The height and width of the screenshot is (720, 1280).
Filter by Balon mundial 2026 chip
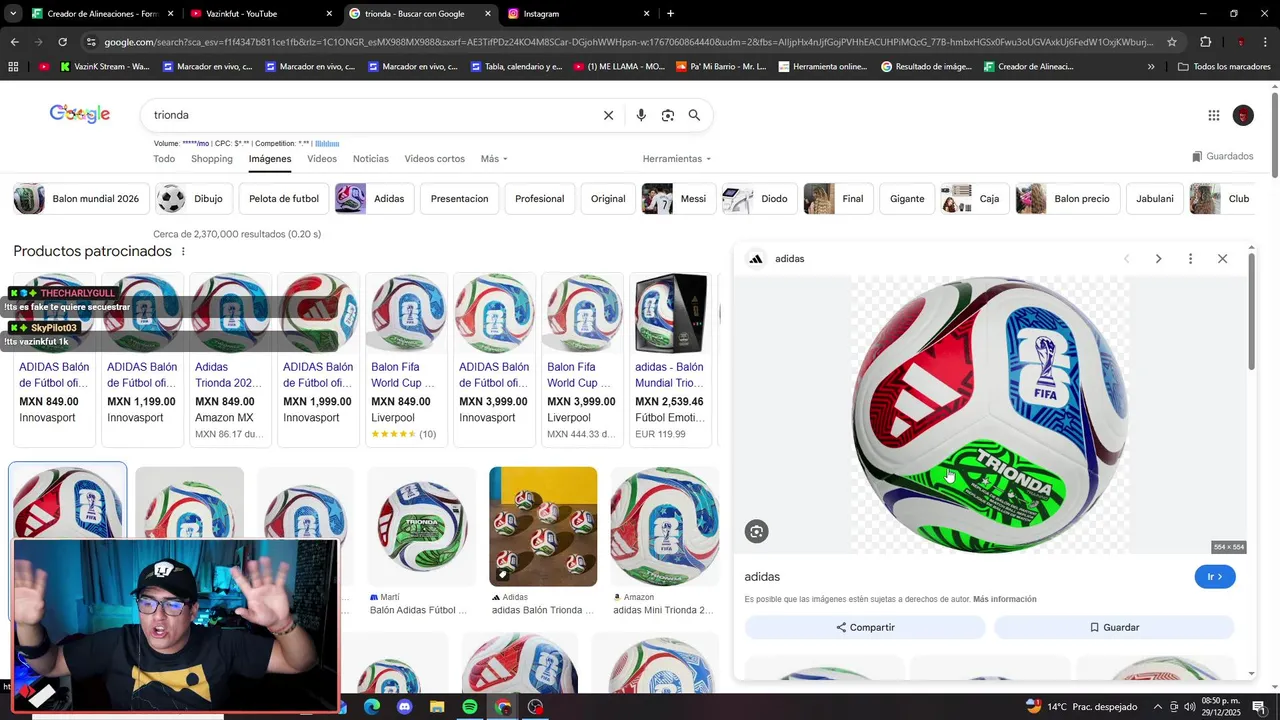[82, 199]
